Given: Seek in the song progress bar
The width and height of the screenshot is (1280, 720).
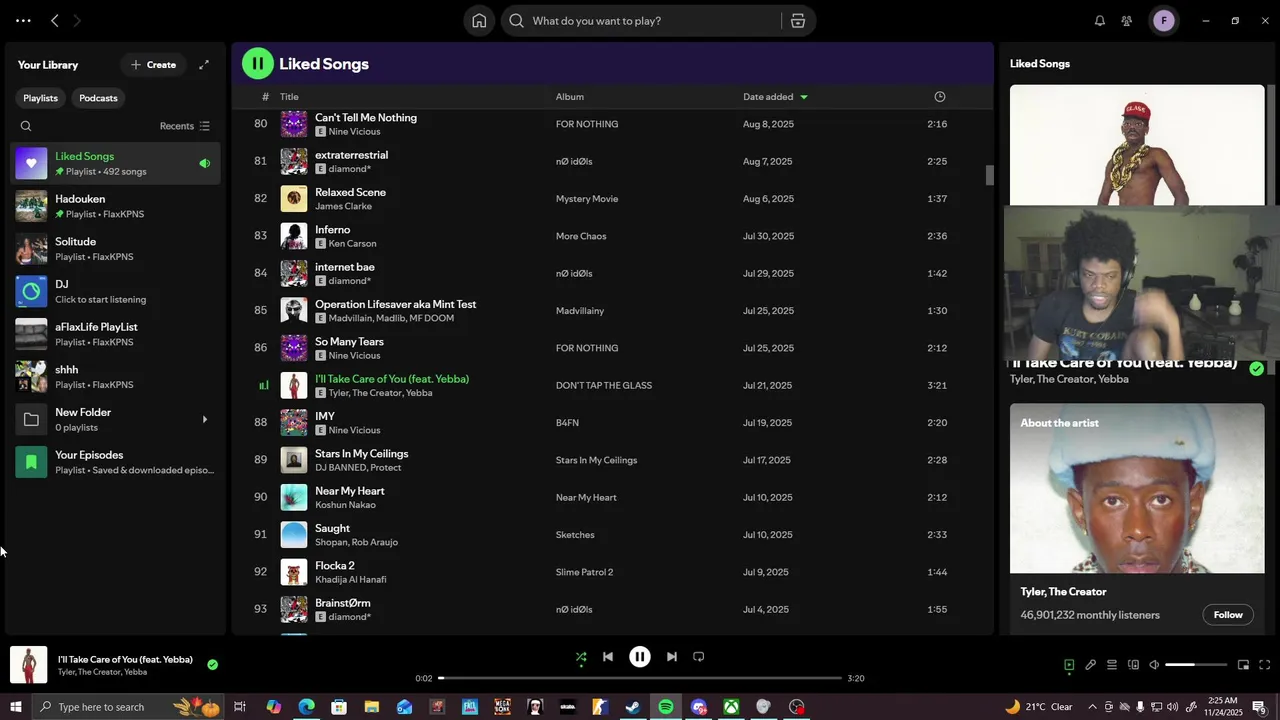Looking at the screenshot, I should 640,678.
